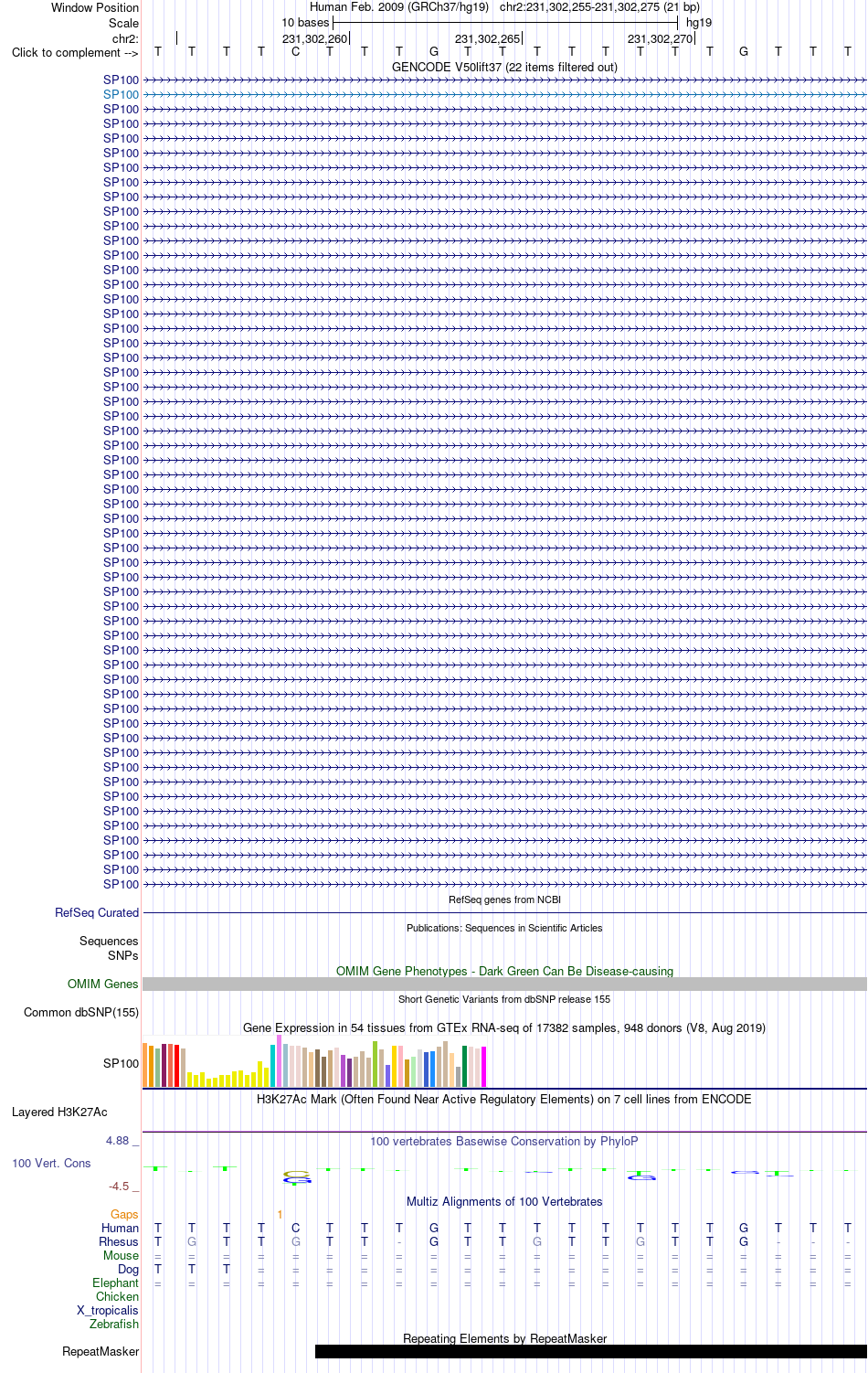The height and width of the screenshot is (1373, 868).
Task: Open 'Publications: Sequences in Scientific Articles' title
Action: click(504, 928)
